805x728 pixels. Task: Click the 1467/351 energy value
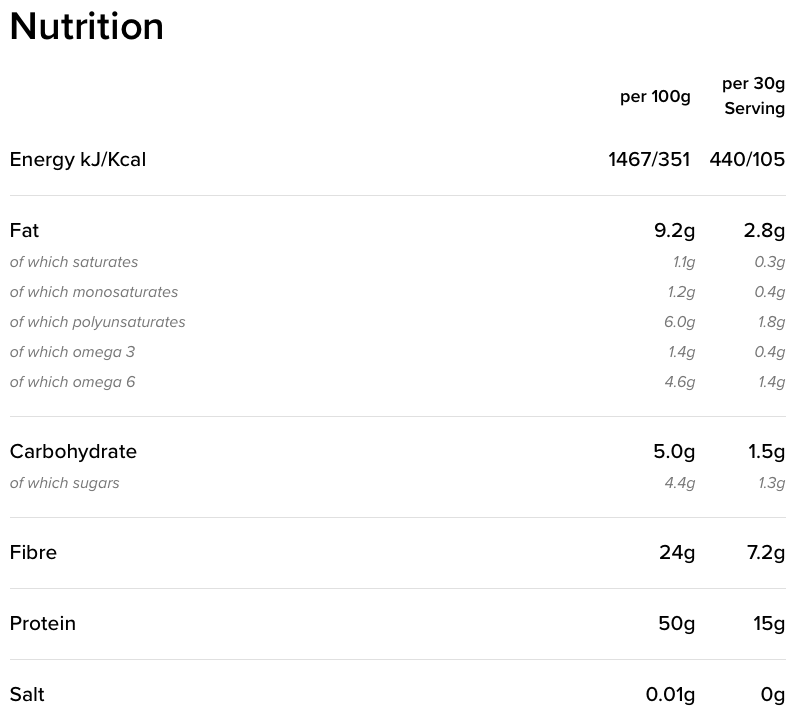649,160
